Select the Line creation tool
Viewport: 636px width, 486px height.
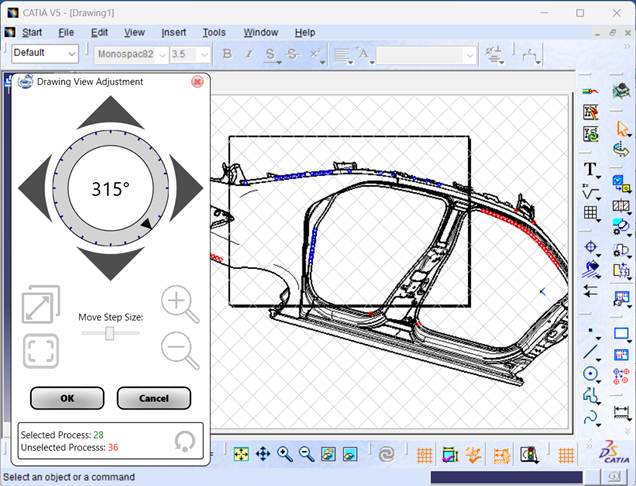click(591, 352)
